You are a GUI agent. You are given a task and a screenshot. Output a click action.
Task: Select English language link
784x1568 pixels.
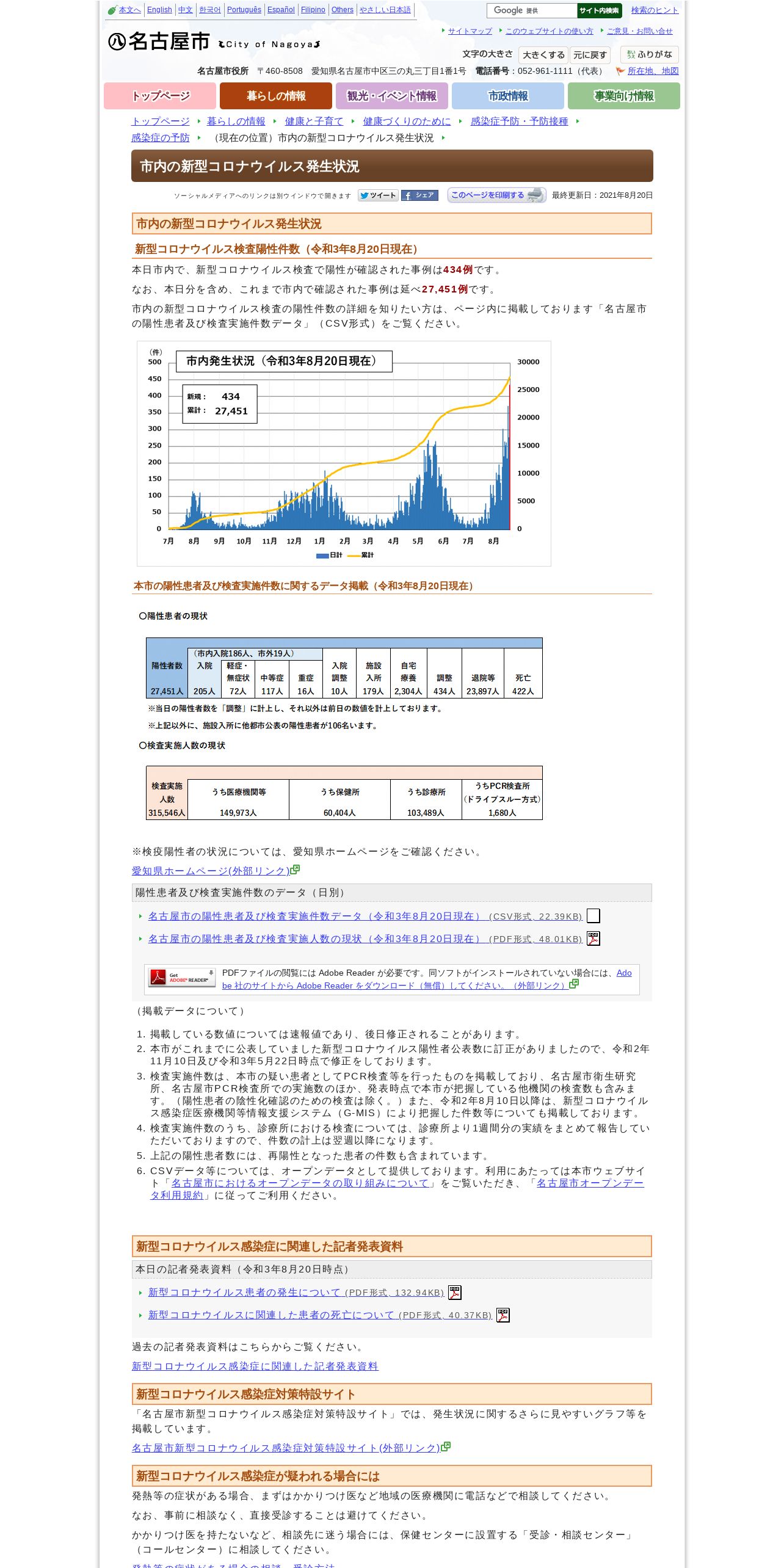point(159,10)
